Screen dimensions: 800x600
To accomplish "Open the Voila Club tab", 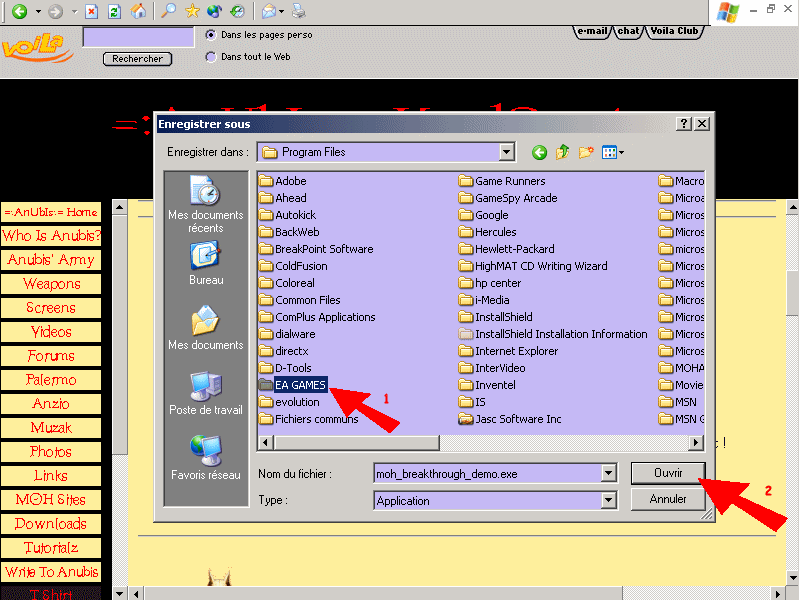I will (674, 31).
